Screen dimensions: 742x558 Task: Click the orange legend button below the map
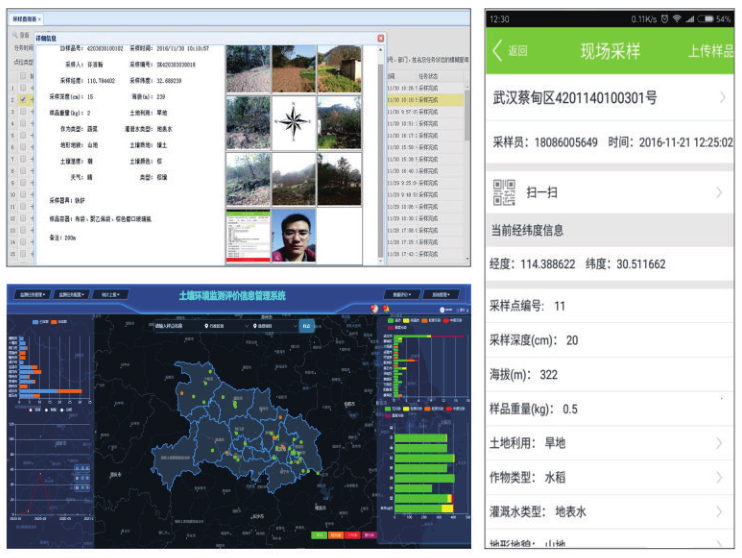(336, 535)
